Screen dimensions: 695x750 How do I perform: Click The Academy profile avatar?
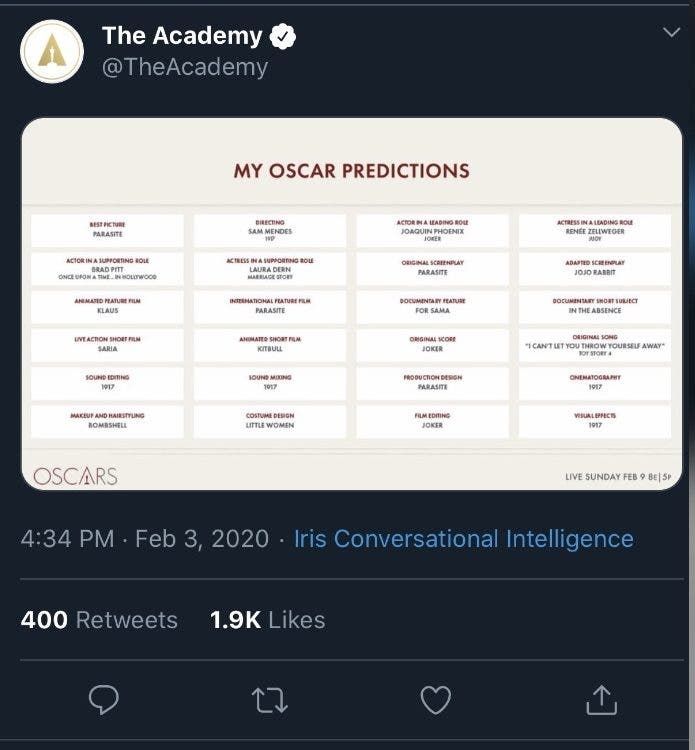52,51
